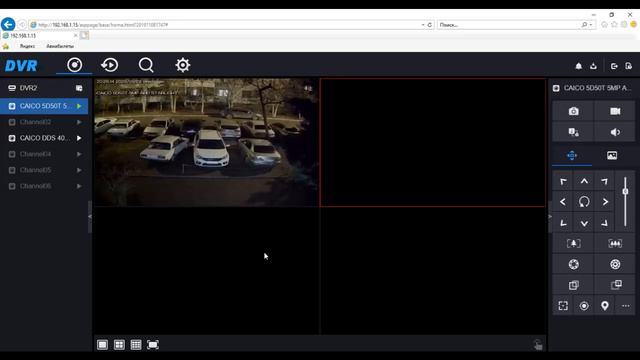Click focus near overlapping squares icon
This screenshot has width=640, height=360.
pos(573,285)
